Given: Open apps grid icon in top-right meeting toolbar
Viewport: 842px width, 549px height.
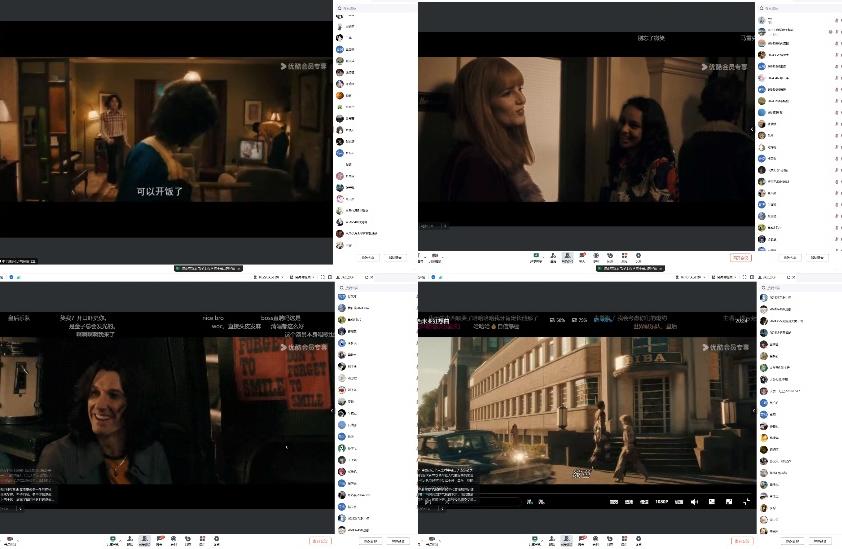Looking at the screenshot, I should pyautogui.click(x=624, y=258).
